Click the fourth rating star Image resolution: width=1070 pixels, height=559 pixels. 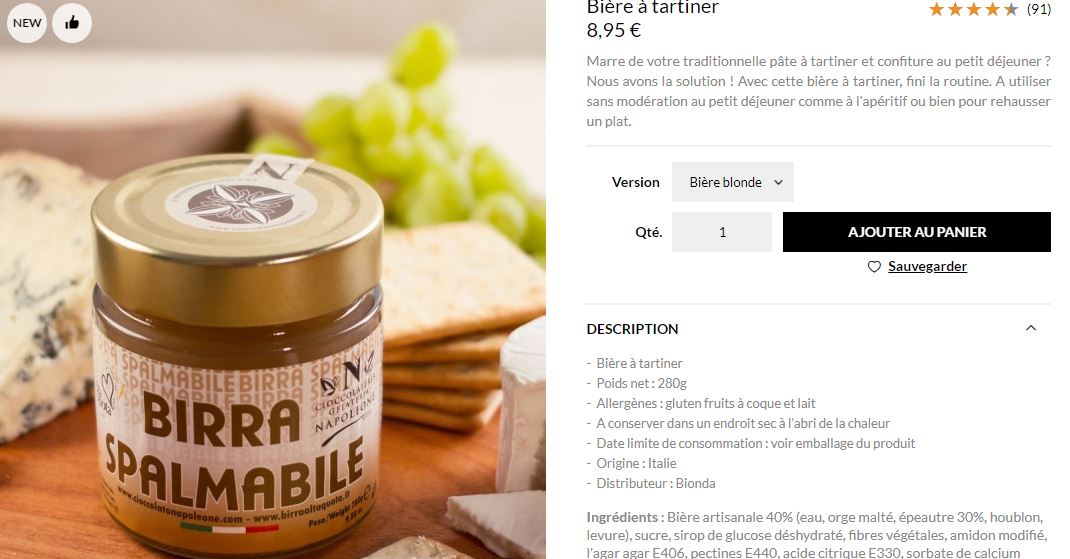[x=992, y=10]
